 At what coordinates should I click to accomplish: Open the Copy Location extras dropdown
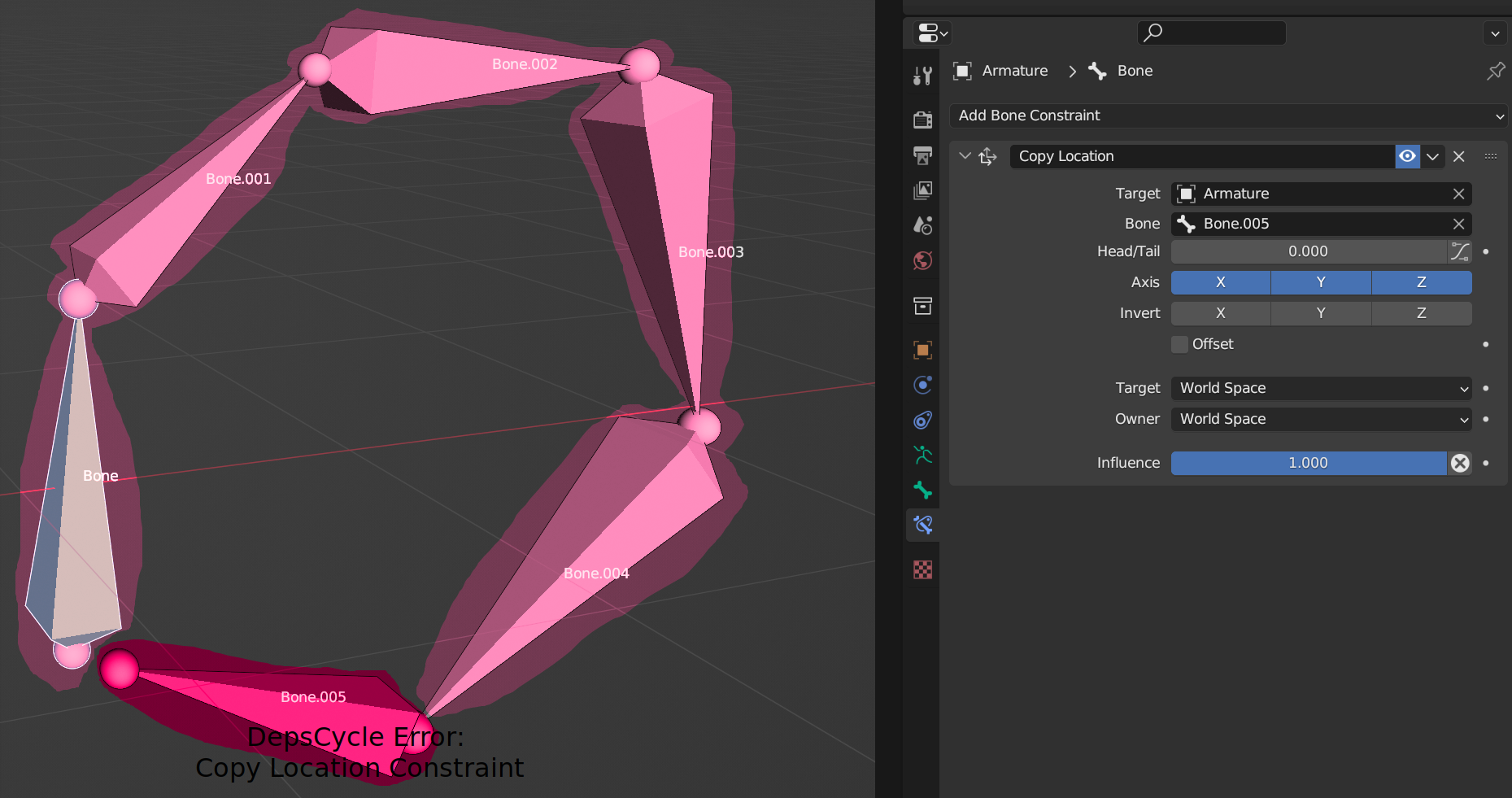1432,156
